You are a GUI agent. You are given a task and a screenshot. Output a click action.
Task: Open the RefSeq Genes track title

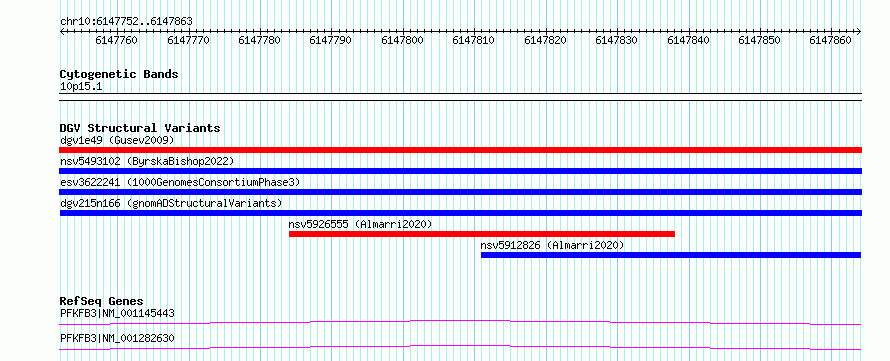pyautogui.click(x=102, y=301)
